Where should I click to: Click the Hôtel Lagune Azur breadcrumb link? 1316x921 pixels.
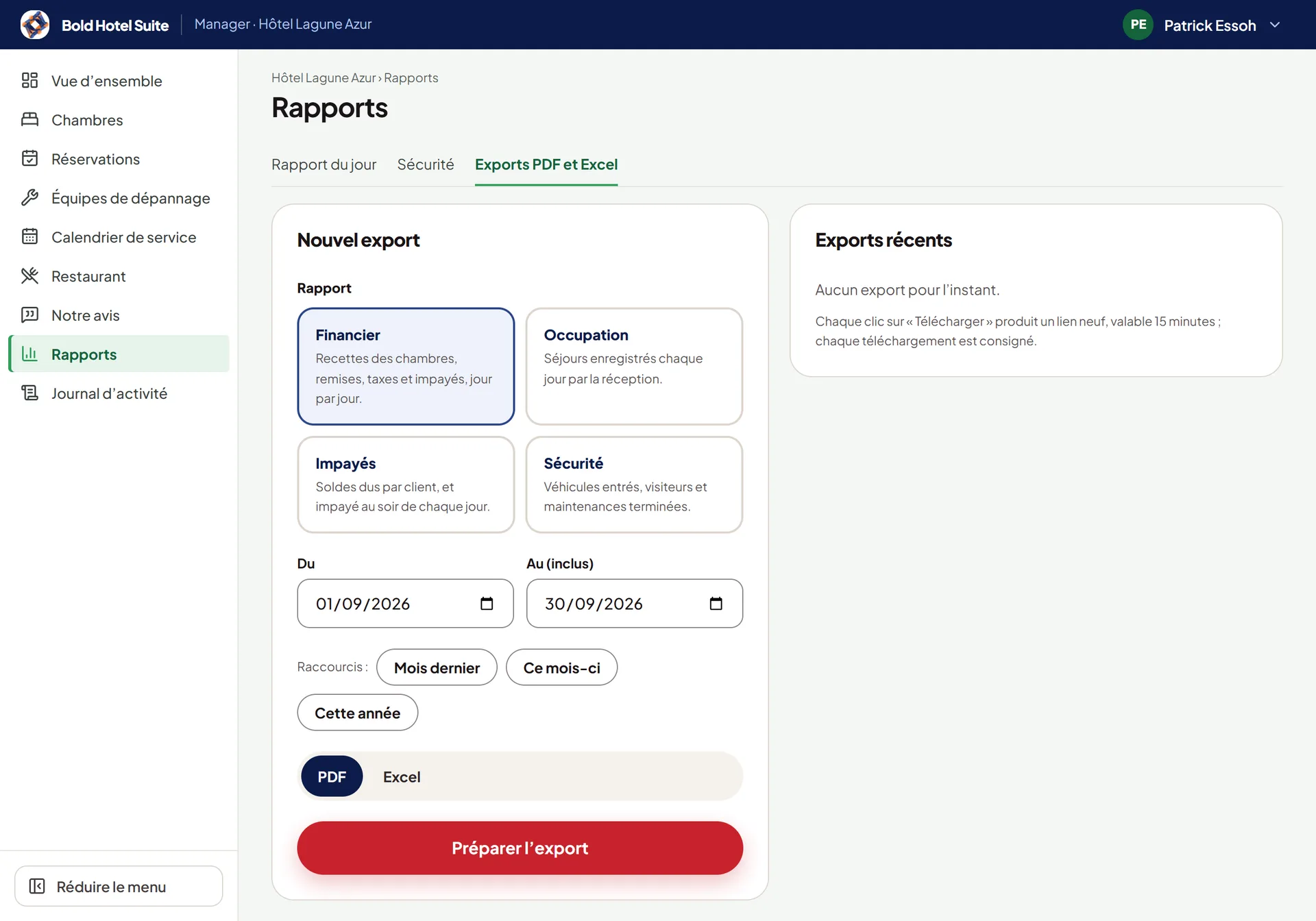click(324, 77)
